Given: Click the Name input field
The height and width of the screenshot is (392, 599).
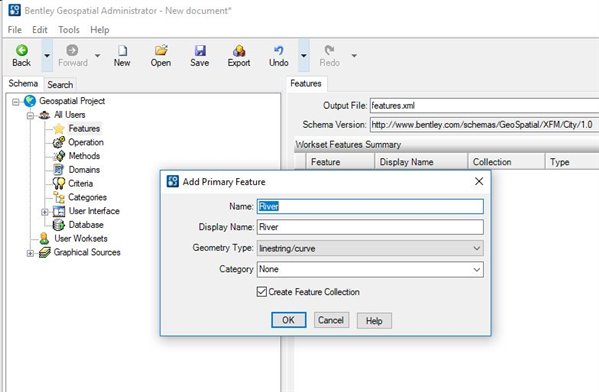Looking at the screenshot, I should [x=370, y=206].
